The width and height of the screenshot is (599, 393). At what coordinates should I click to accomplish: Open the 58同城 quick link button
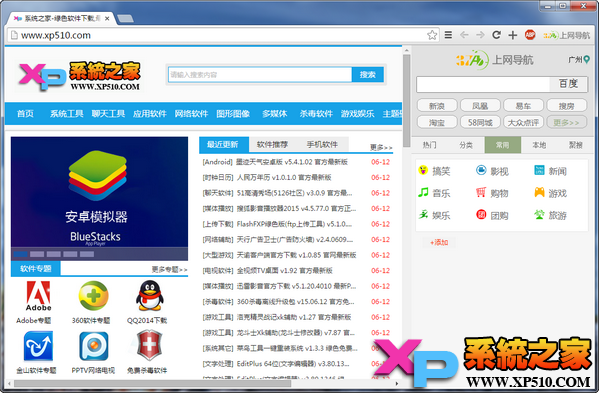coord(480,122)
